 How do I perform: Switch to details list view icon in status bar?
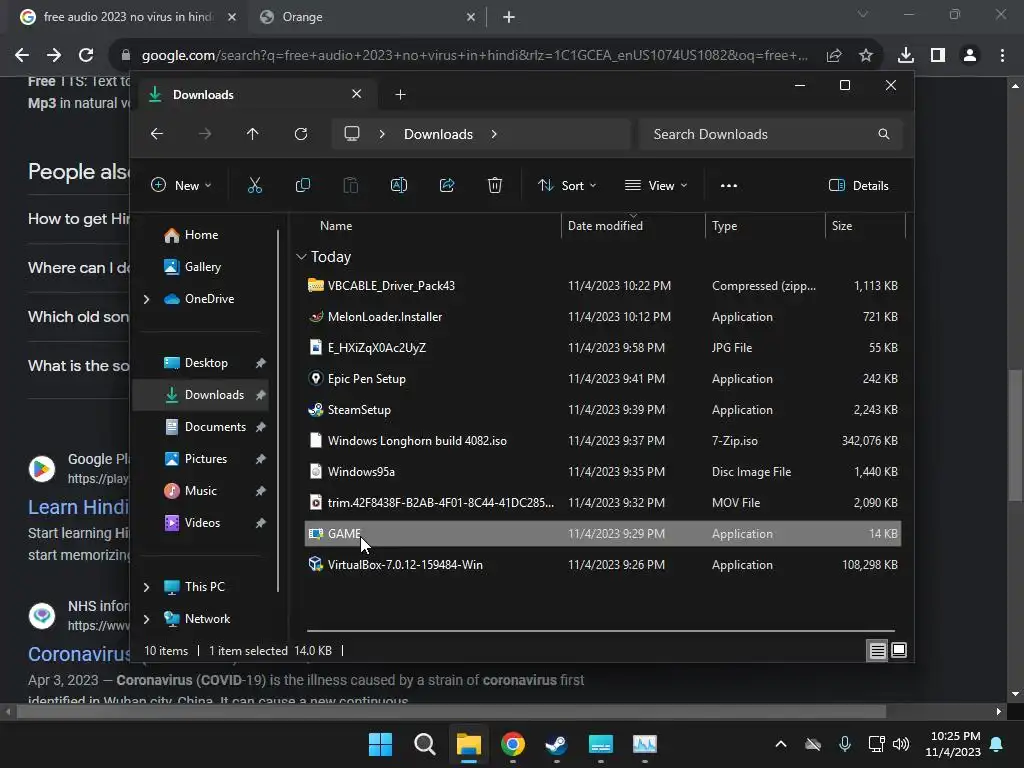click(x=878, y=650)
